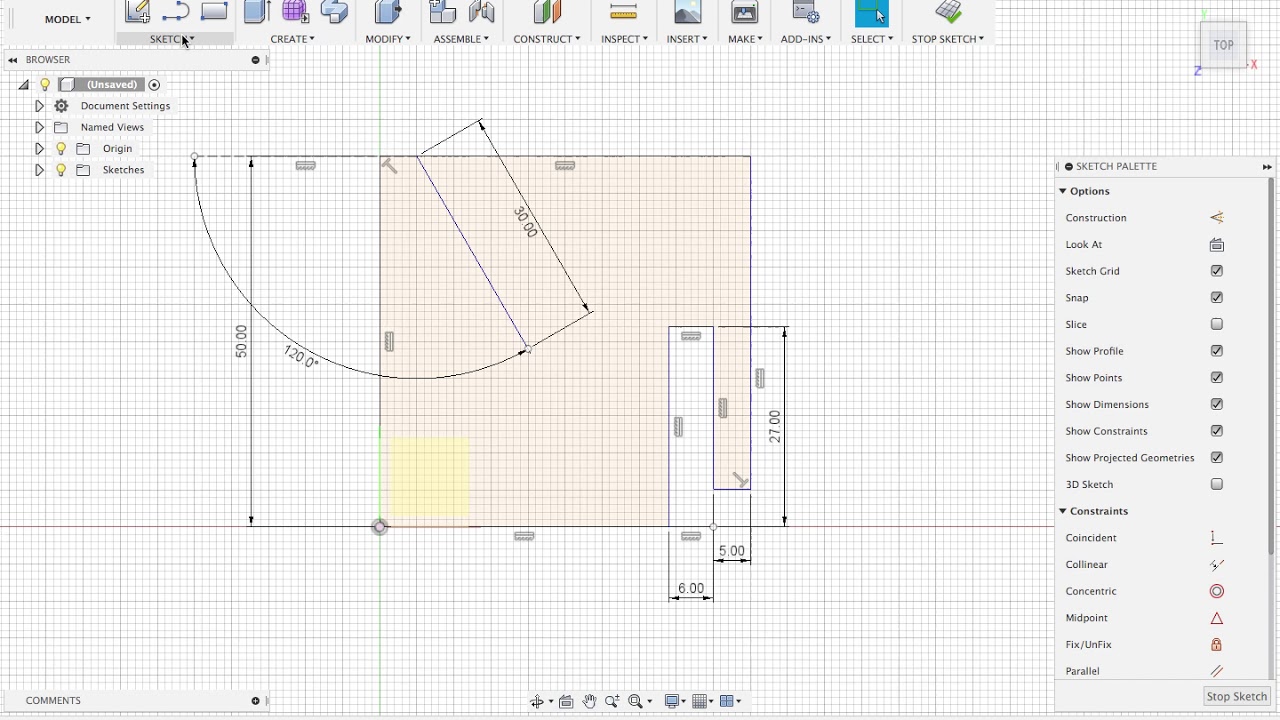
Task: Uncheck the Show Points checkbox
Action: coord(1217,378)
